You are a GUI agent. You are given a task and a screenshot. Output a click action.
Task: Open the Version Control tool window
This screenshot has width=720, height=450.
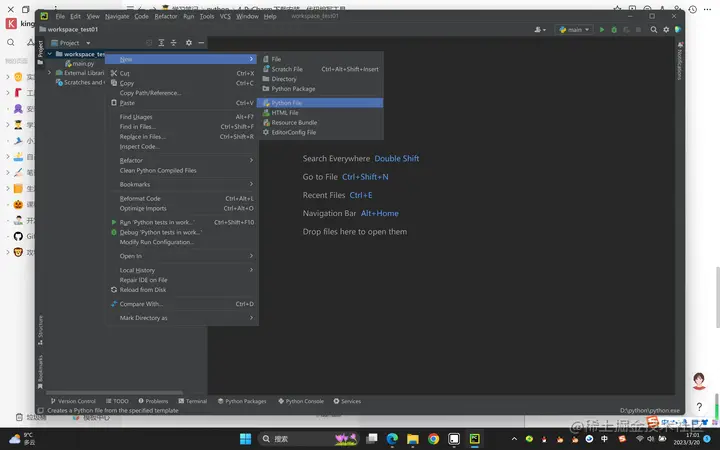coord(73,401)
